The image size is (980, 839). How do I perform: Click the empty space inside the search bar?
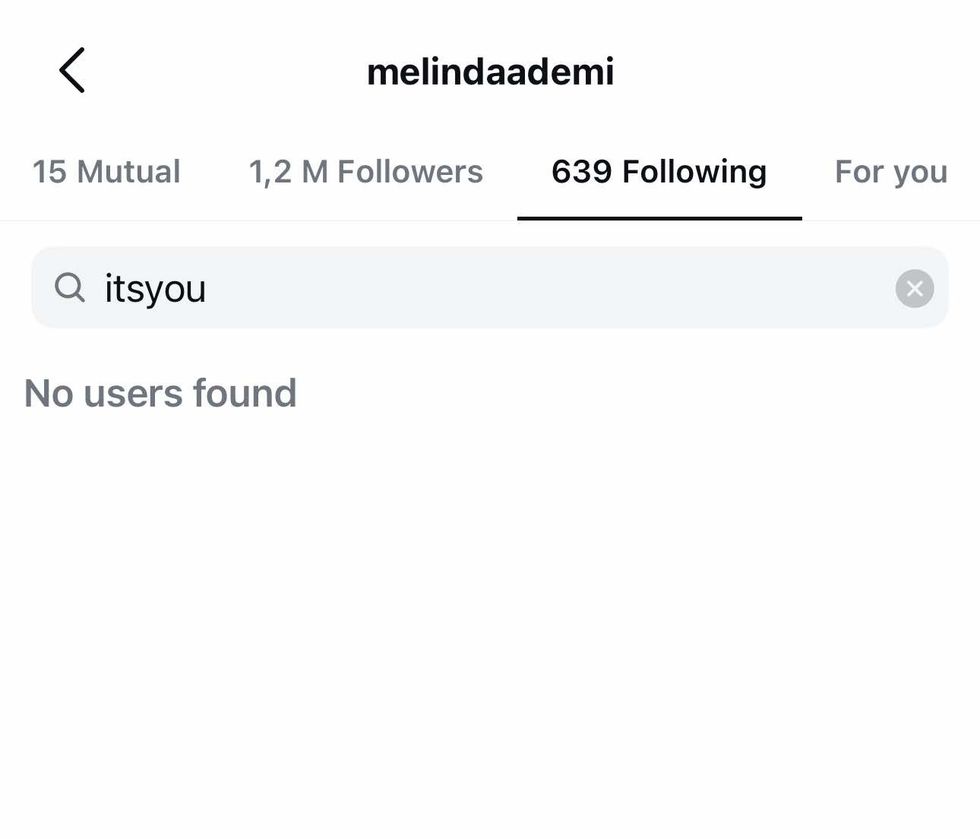pyautogui.click(x=550, y=289)
